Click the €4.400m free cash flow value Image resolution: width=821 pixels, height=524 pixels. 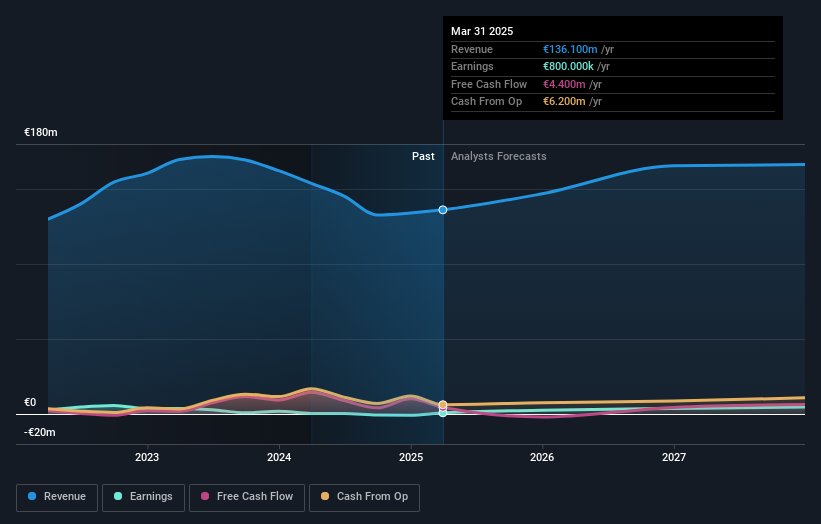[564, 84]
